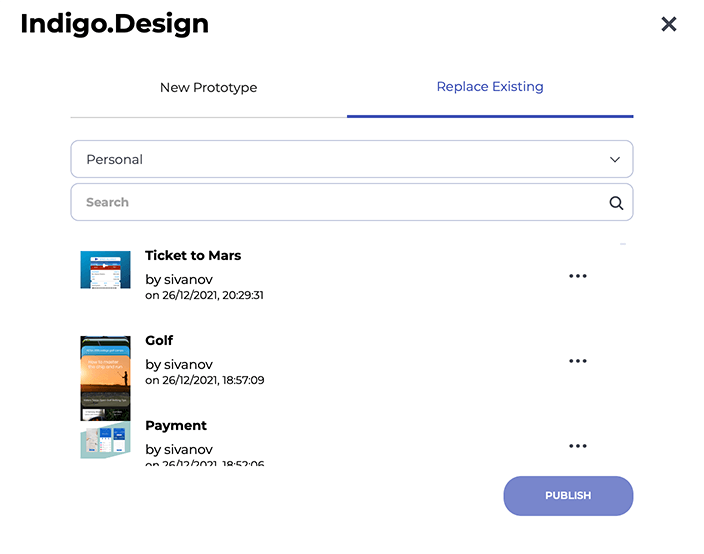Close the Indigo.Design dialog

tap(669, 24)
